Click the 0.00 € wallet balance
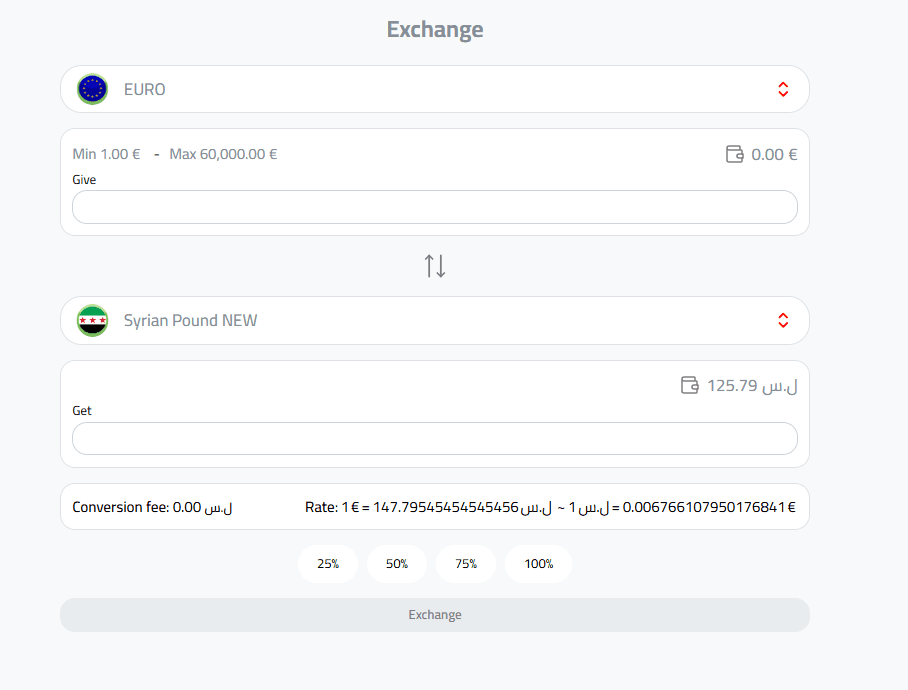This screenshot has height=690, width=908. [x=774, y=155]
